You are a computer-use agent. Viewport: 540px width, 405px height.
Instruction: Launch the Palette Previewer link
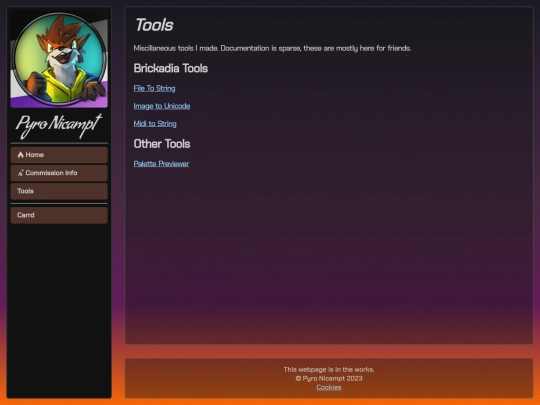point(161,164)
